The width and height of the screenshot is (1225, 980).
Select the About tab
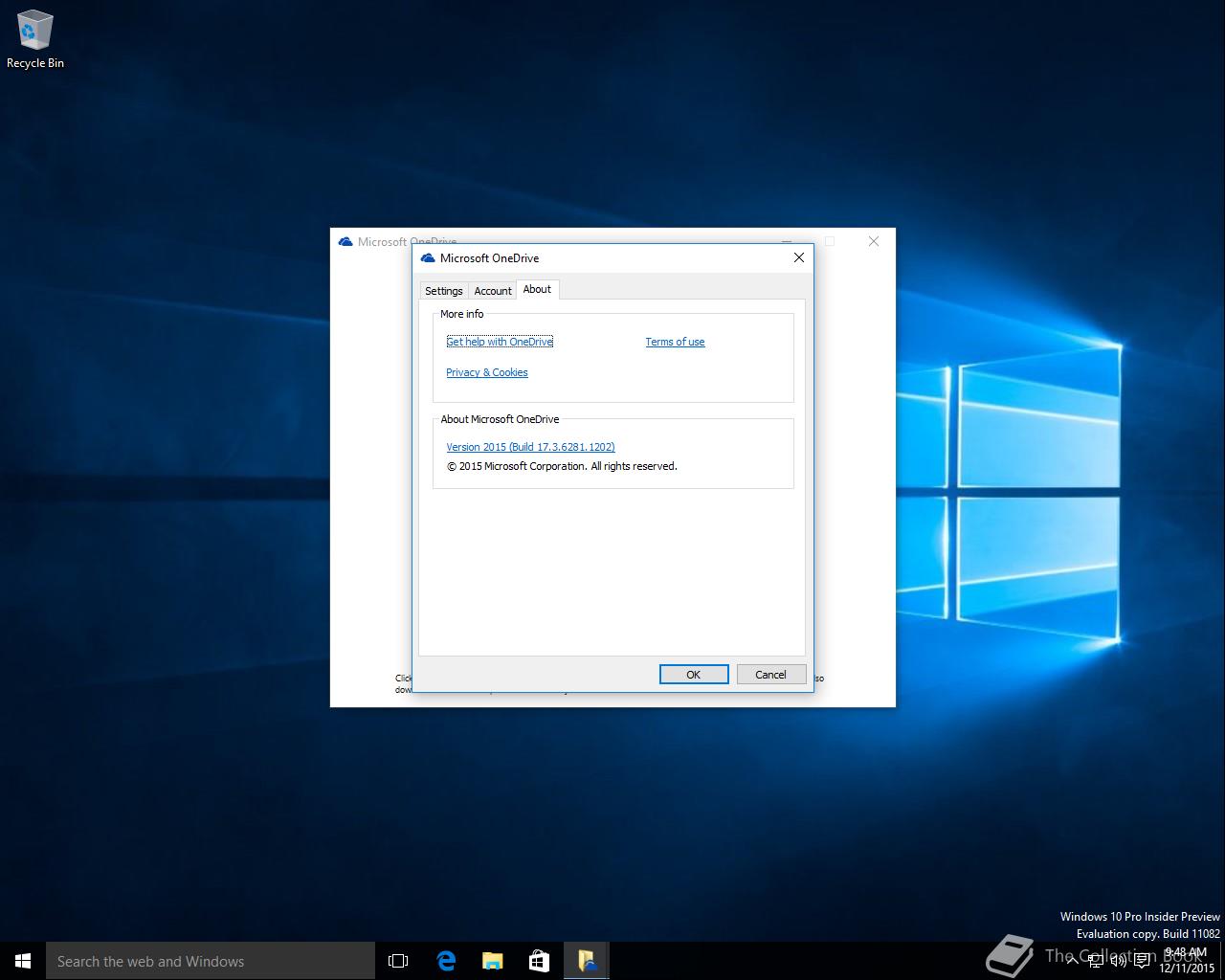click(537, 289)
